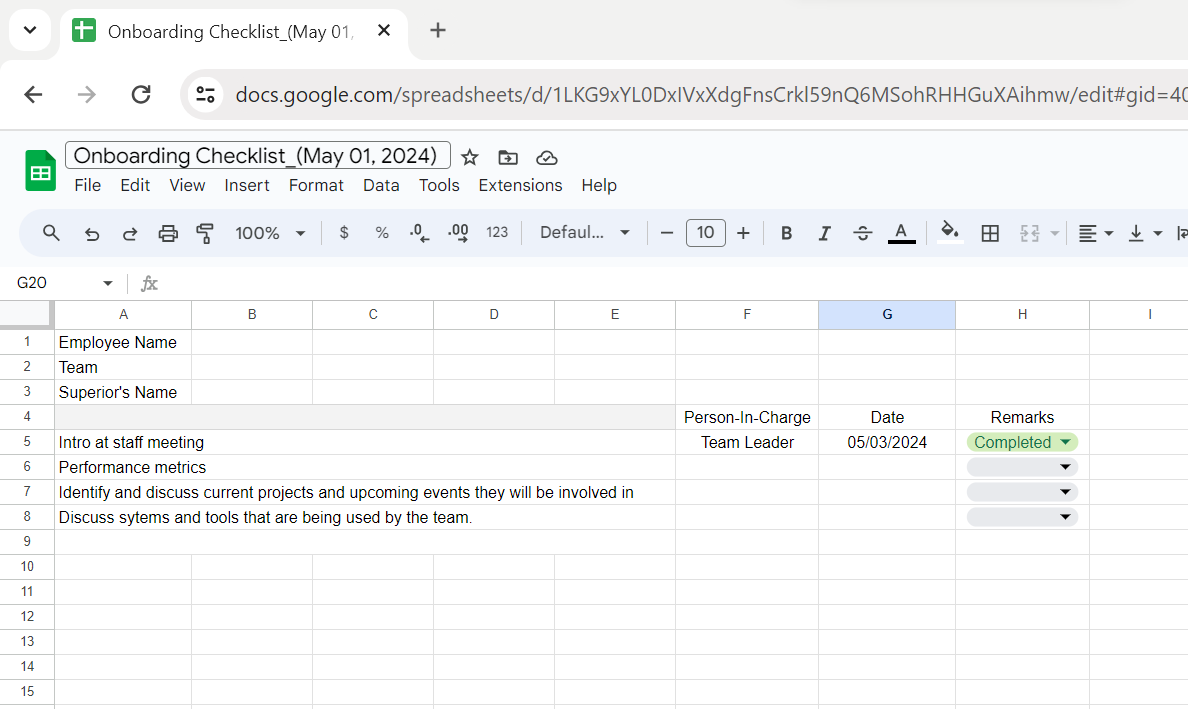1188x709 pixels.
Task: Open Sheets home via green logo
Action: point(40,170)
